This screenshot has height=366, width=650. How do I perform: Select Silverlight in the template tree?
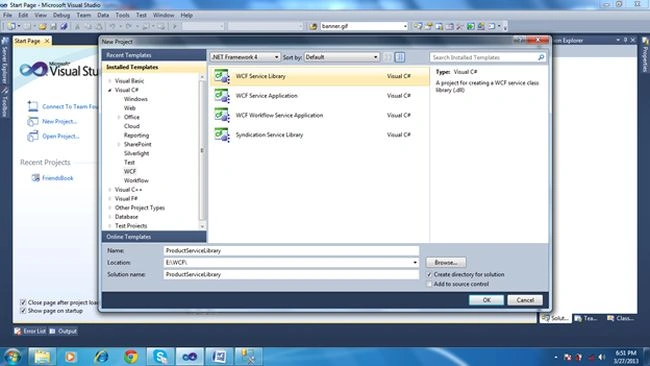(x=136, y=153)
